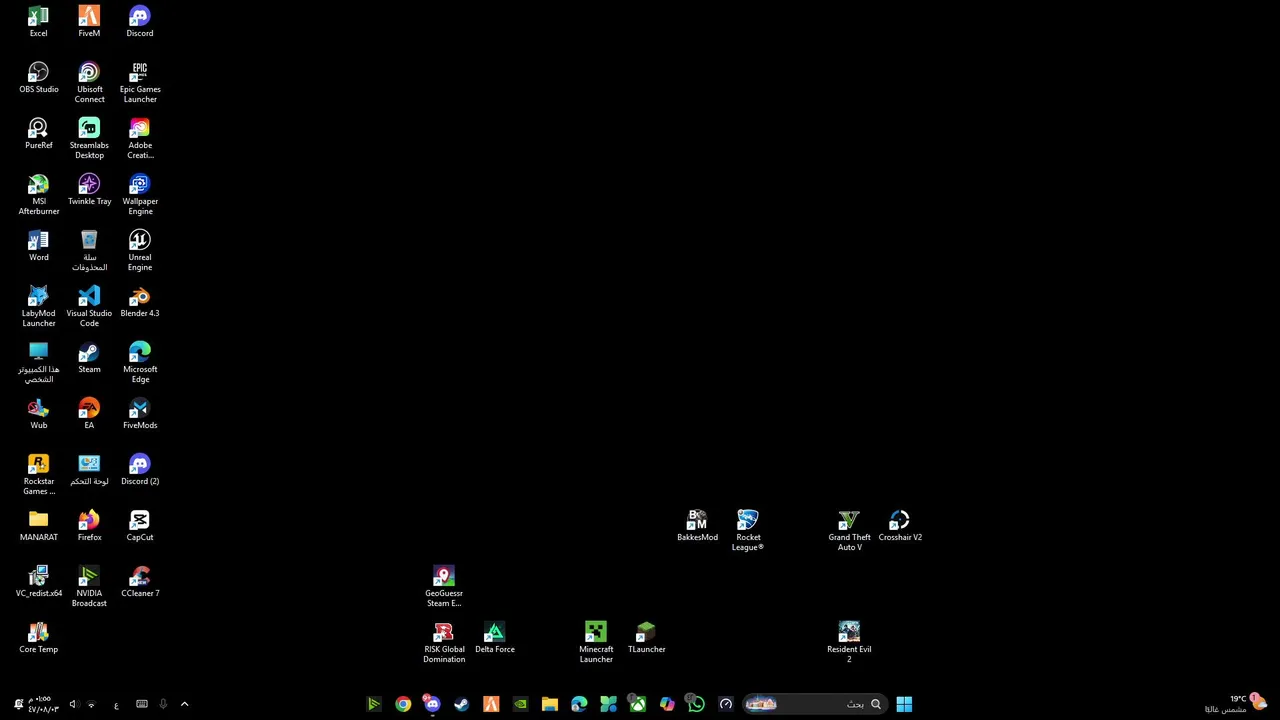Viewport: 1280px width, 720px height.
Task: Select the PureRef desktop icon
Action: (x=38, y=134)
